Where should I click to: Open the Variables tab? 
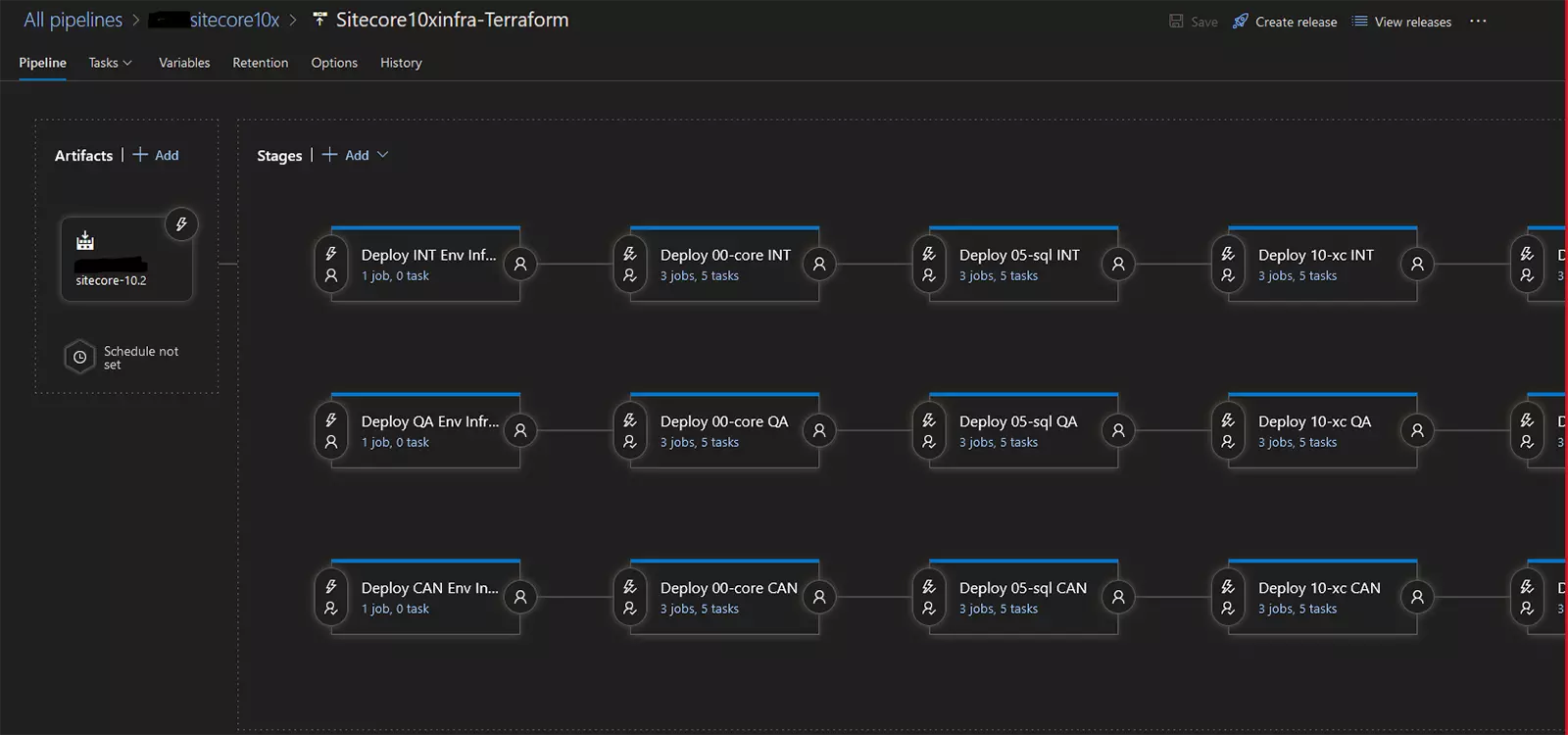pyautogui.click(x=184, y=63)
